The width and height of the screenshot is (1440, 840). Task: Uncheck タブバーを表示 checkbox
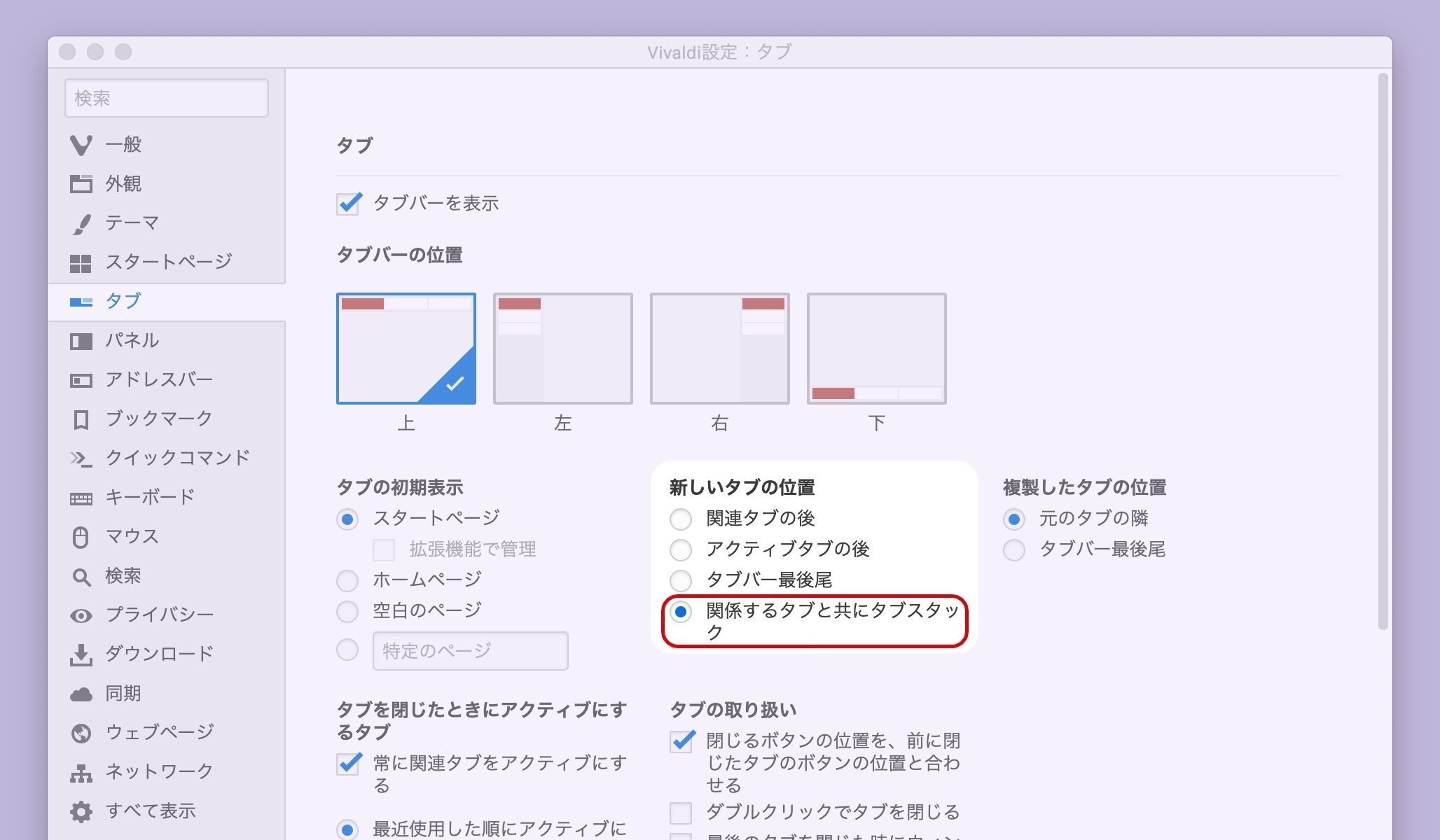(x=348, y=204)
